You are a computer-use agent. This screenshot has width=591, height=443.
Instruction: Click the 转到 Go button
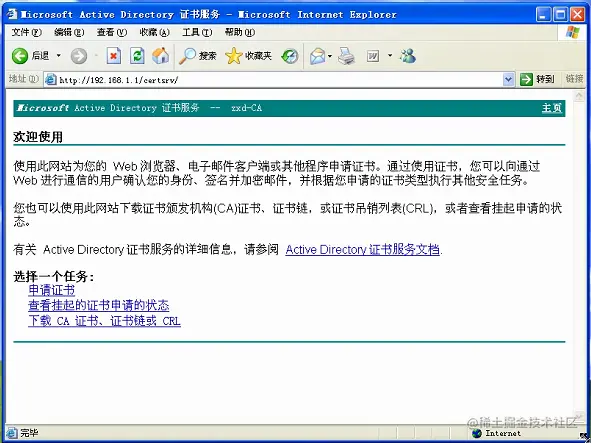pyautogui.click(x=537, y=79)
